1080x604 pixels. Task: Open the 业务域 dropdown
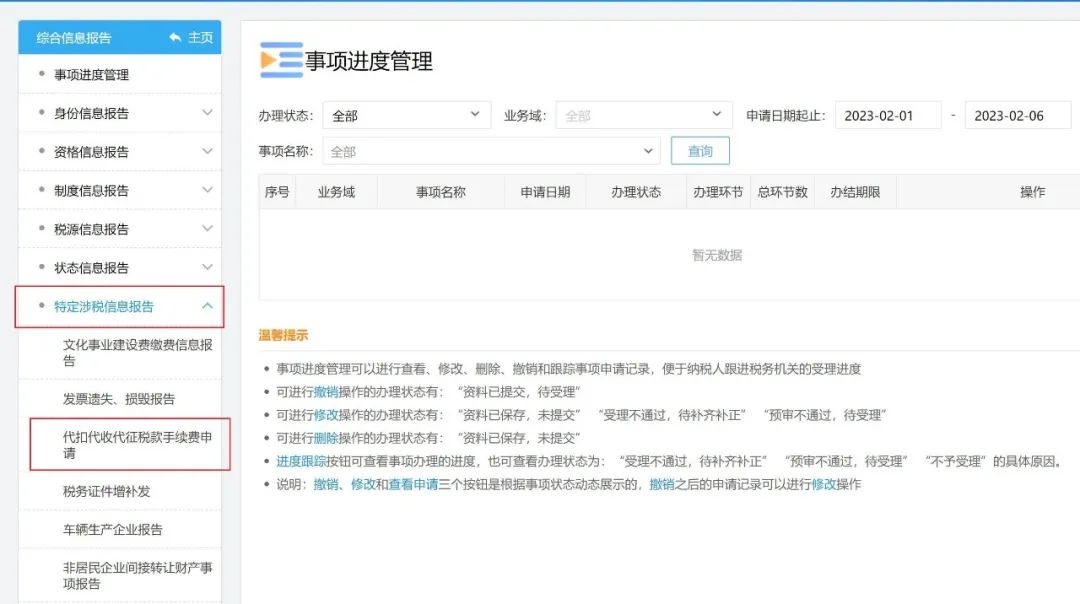(643, 114)
